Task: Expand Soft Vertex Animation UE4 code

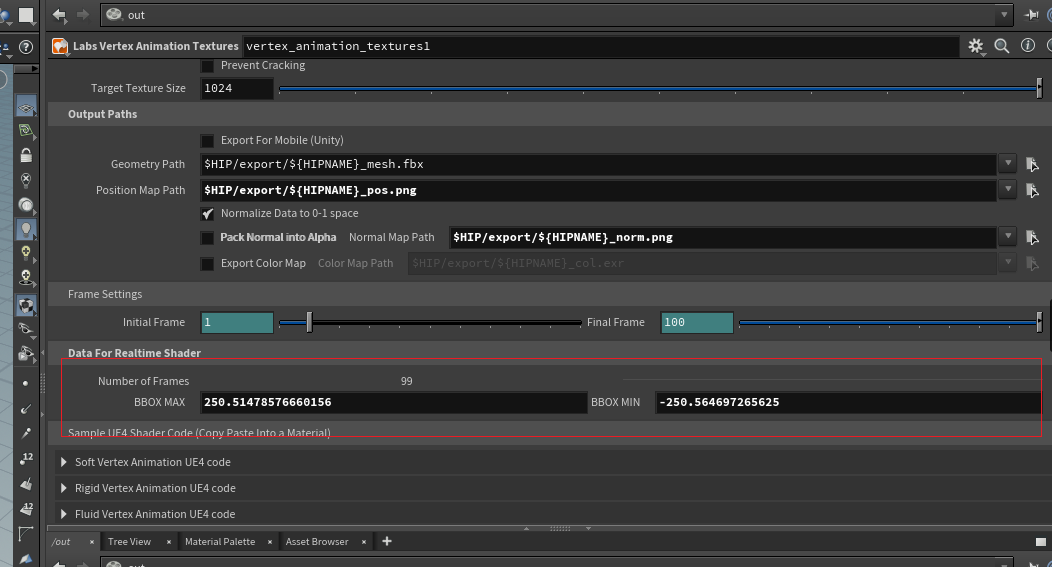Action: click(x=64, y=462)
